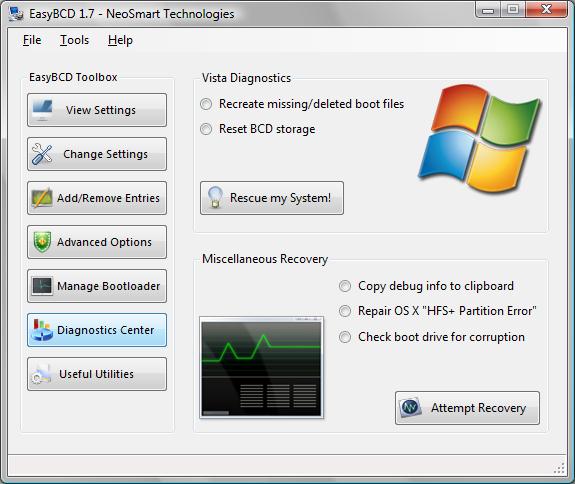Click the green shield Advanced Options icon
The width and height of the screenshot is (575, 484).
click(42, 242)
